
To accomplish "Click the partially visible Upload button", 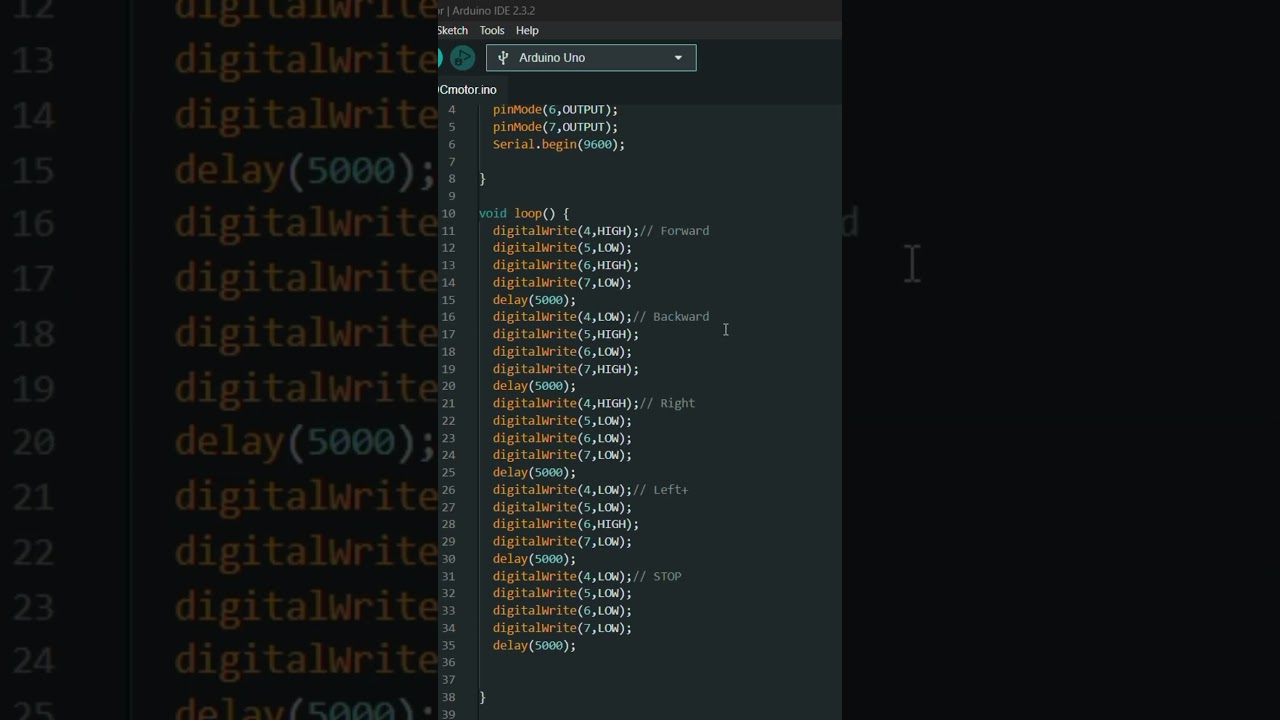I will (440, 58).
